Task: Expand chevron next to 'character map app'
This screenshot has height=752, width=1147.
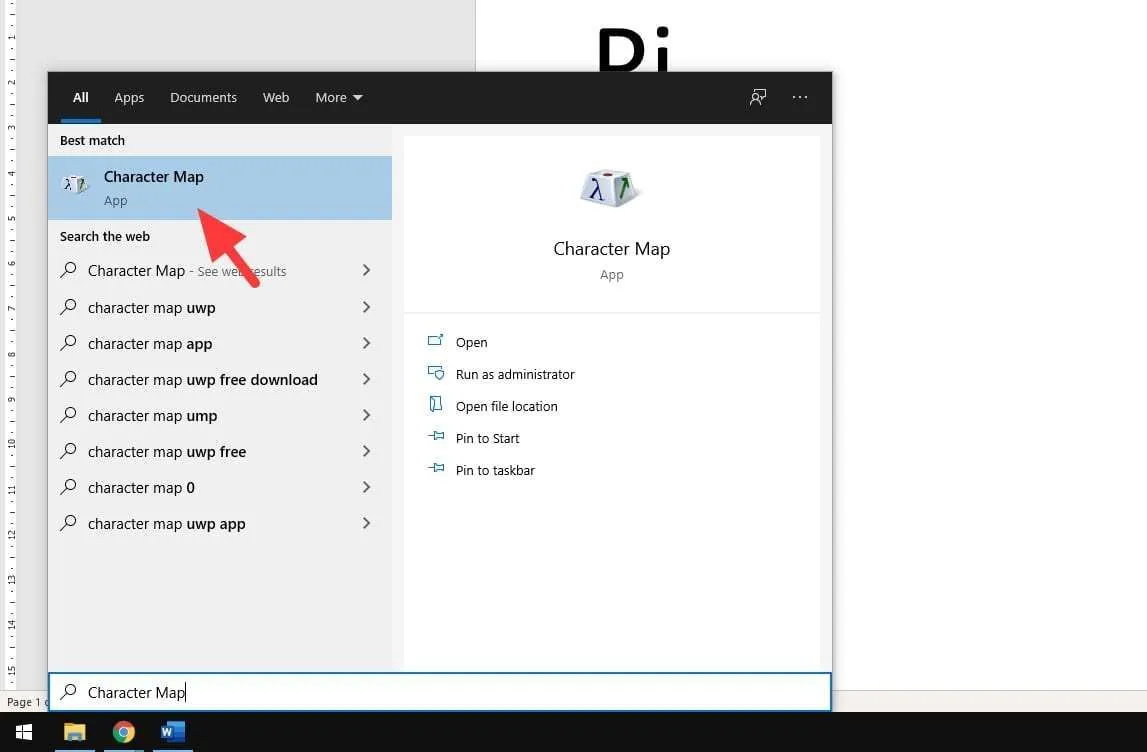Action: (366, 343)
